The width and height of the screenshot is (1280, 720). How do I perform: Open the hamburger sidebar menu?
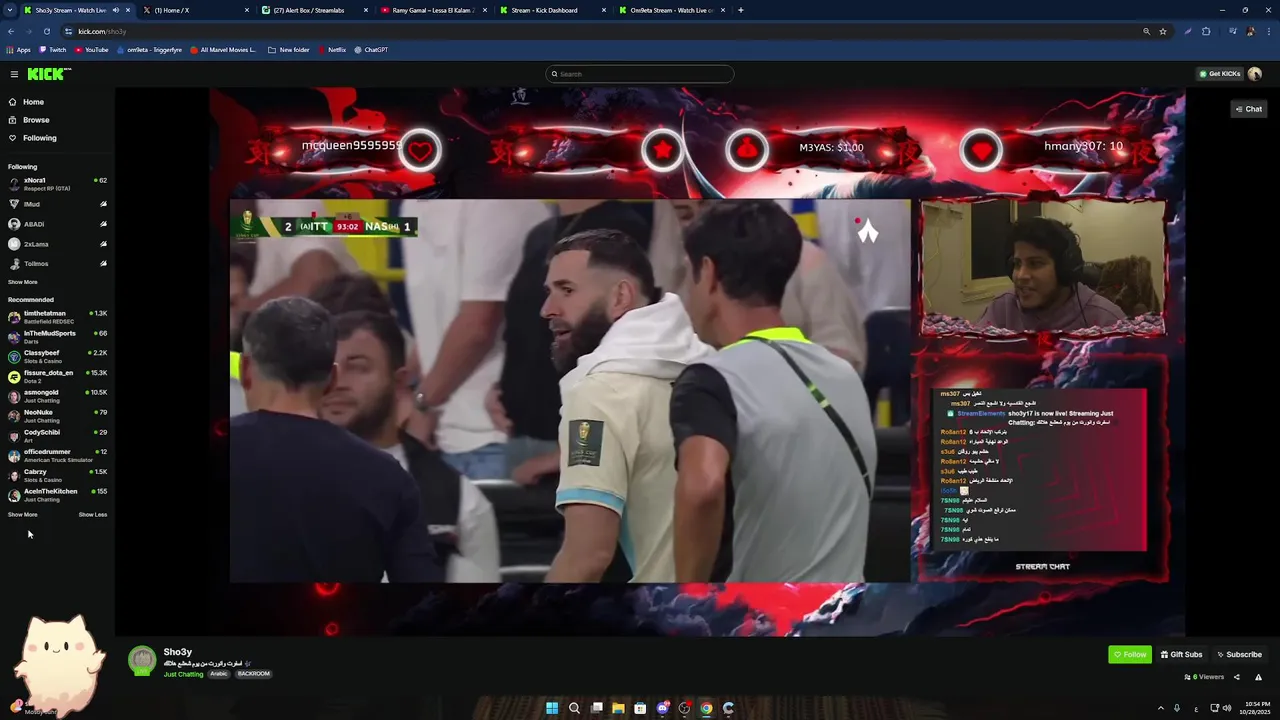point(14,74)
